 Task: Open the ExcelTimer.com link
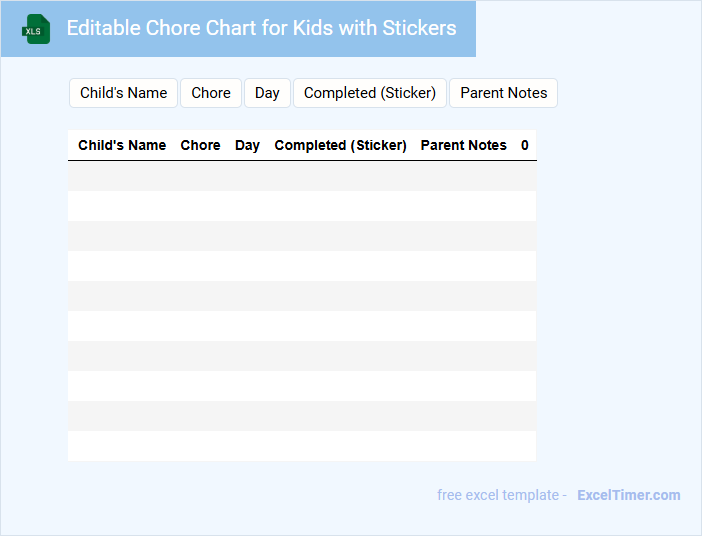tap(628, 495)
